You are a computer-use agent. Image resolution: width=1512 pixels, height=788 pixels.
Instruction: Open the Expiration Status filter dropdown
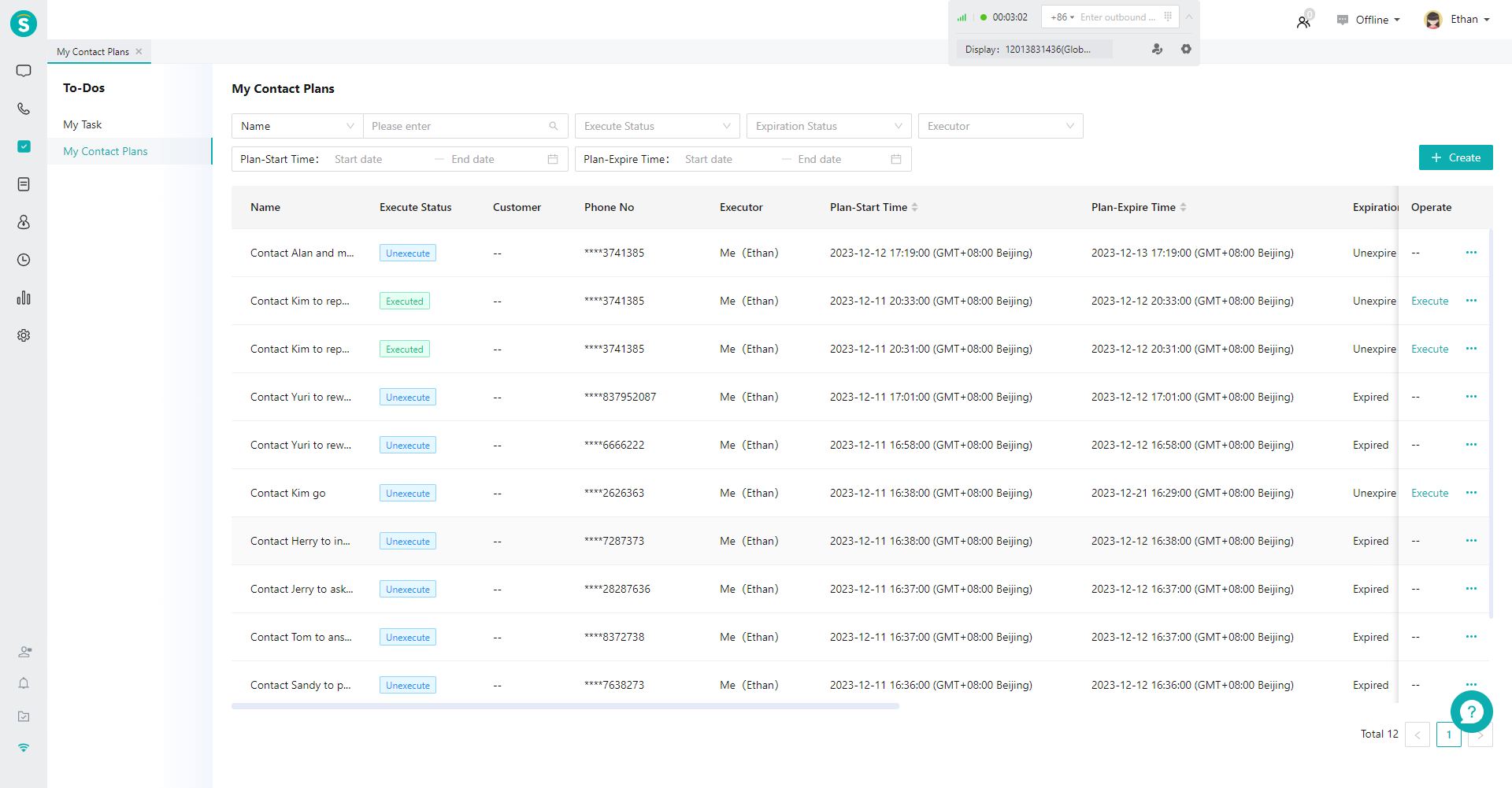coord(829,126)
